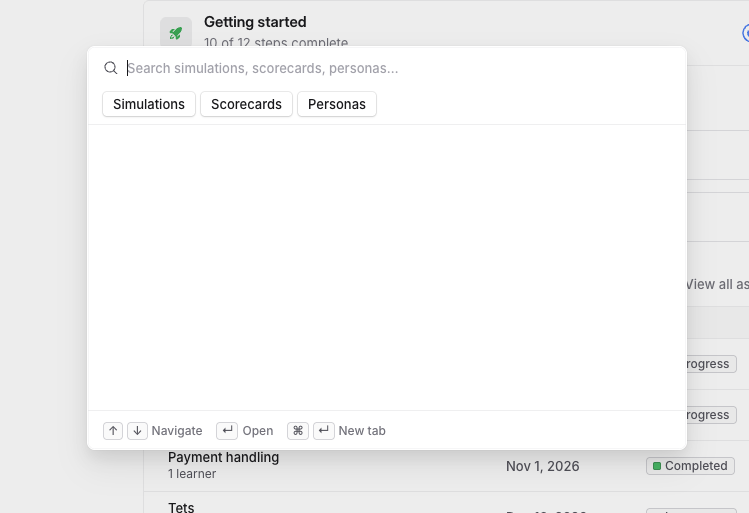Click the Enter key icon beside New tab
The image size is (749, 513).
(x=324, y=431)
